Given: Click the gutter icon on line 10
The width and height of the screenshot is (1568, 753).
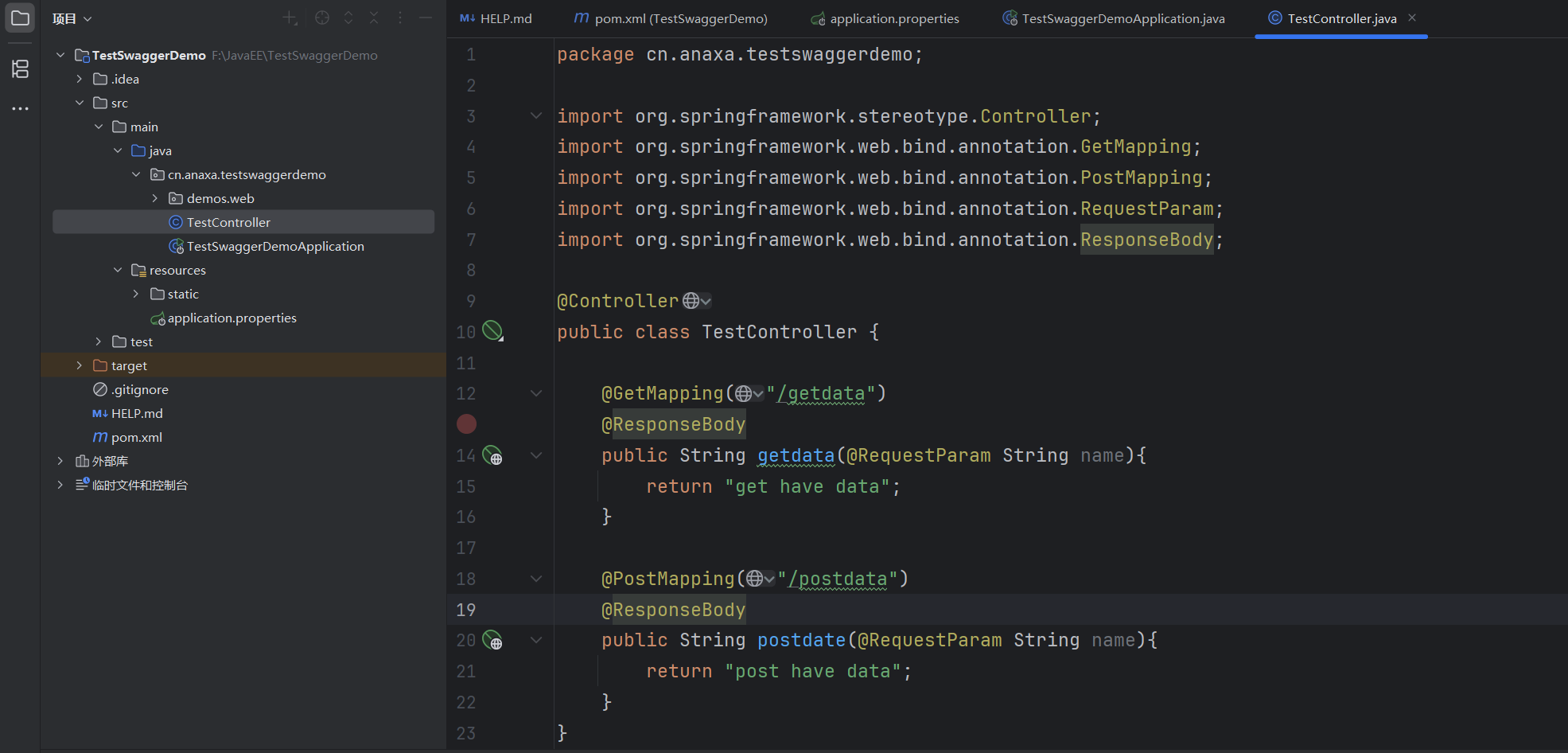Looking at the screenshot, I should tap(493, 330).
